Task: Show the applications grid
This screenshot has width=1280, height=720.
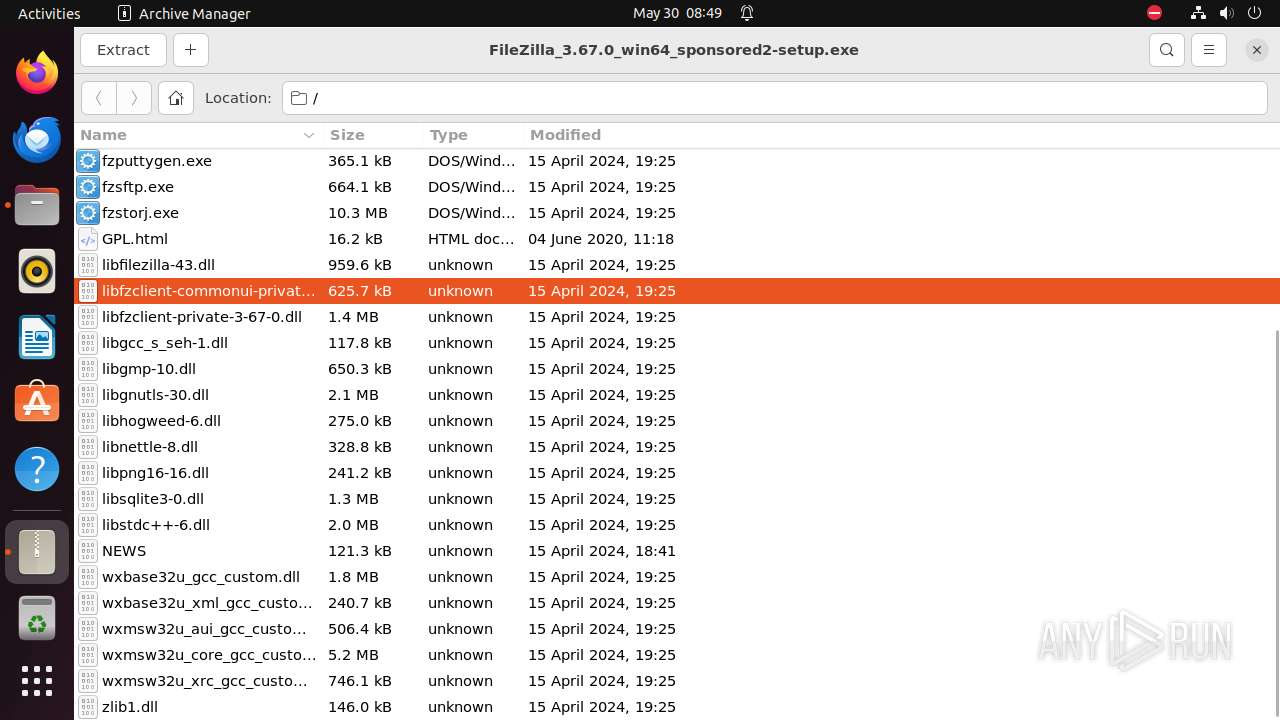Action: [x=37, y=681]
